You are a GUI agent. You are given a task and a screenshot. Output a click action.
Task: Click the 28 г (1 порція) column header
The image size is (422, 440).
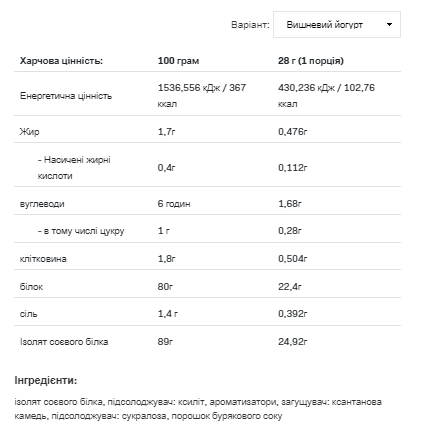(x=311, y=61)
